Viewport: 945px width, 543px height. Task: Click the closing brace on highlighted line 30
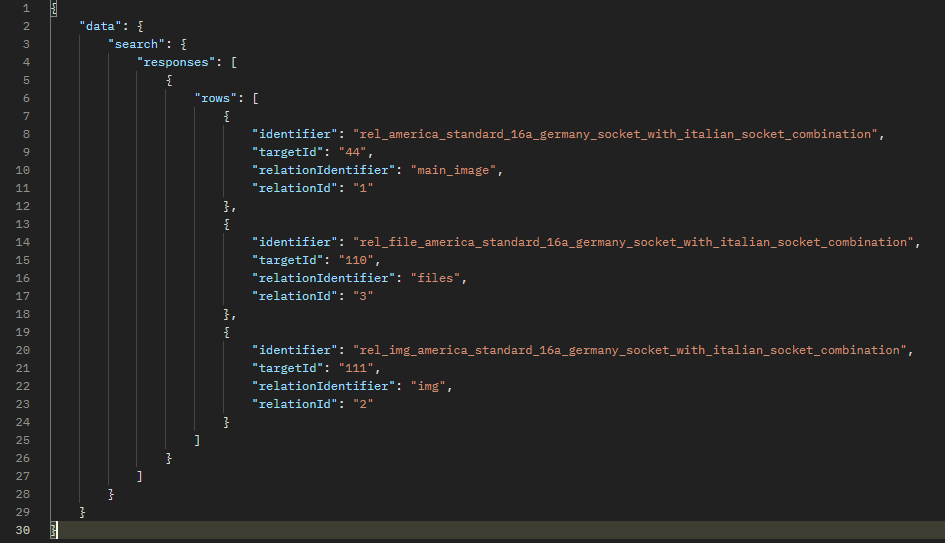pos(54,530)
